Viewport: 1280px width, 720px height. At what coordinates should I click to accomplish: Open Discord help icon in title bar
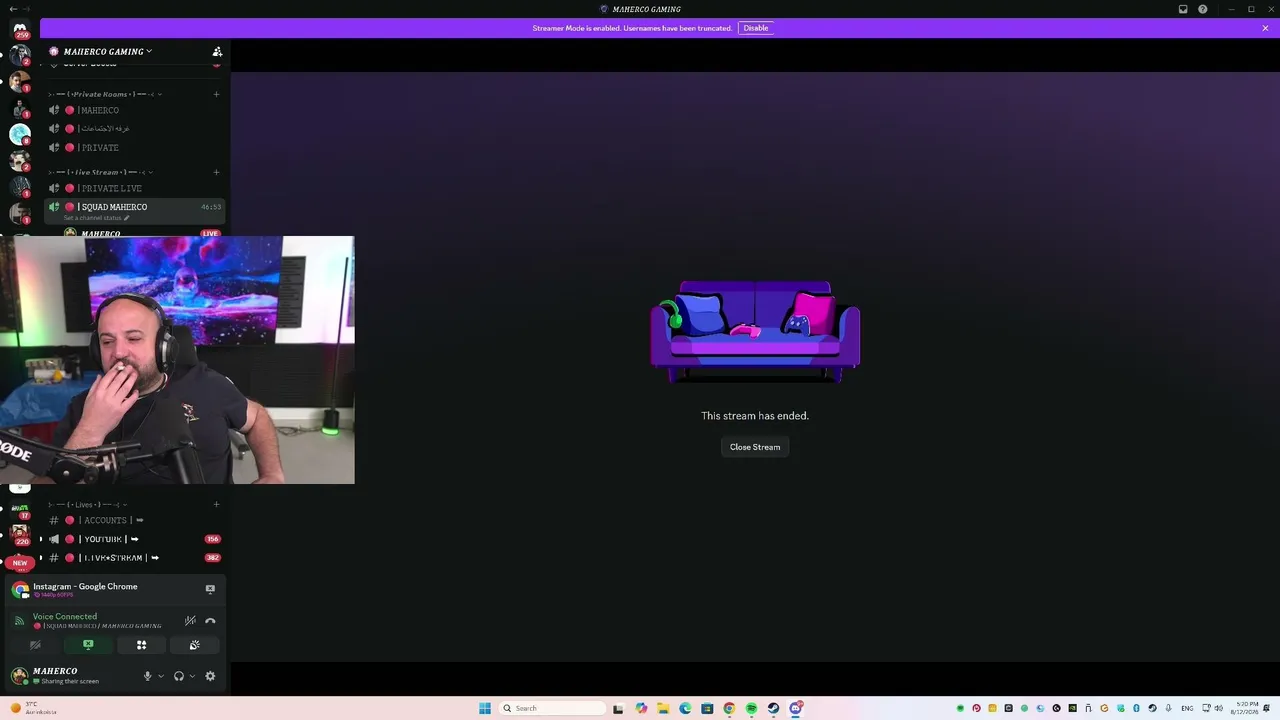click(1203, 9)
